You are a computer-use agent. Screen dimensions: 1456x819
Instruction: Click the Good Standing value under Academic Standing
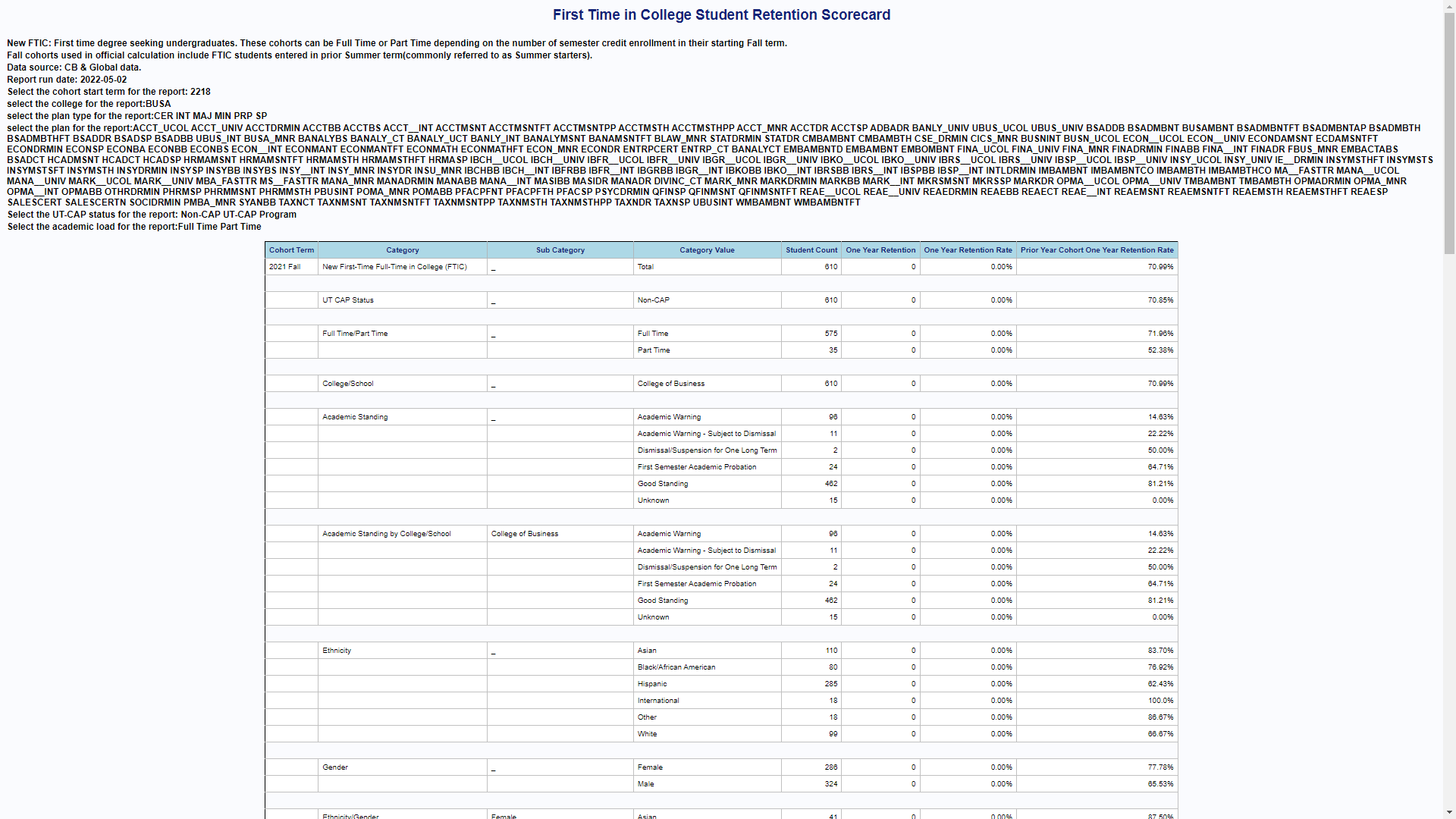tap(663, 484)
